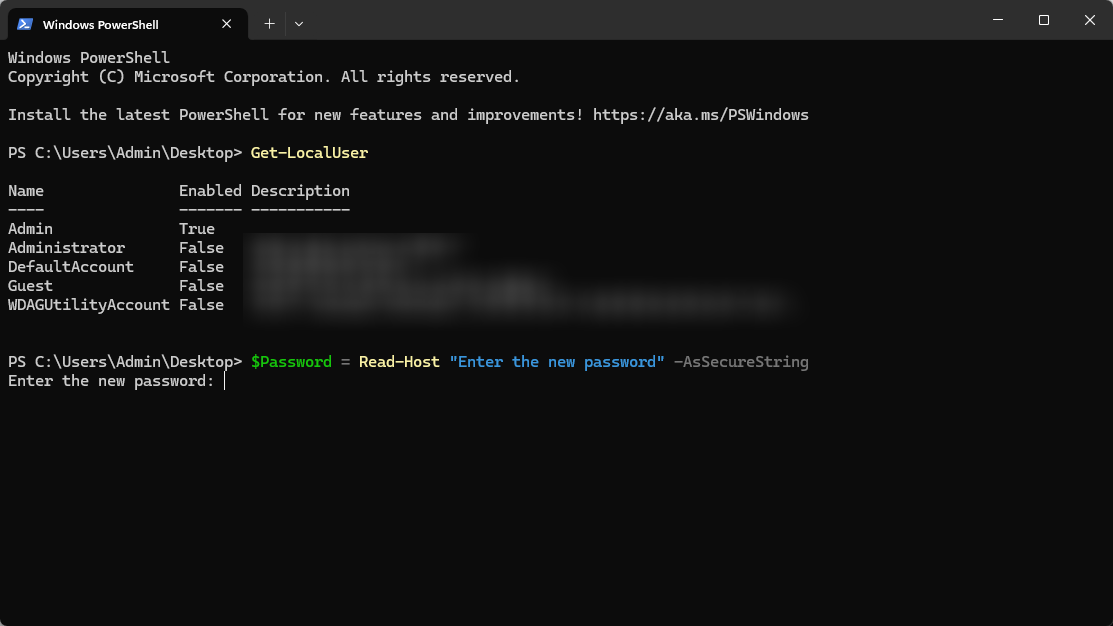Open a new tab with the plus button

pos(269,23)
